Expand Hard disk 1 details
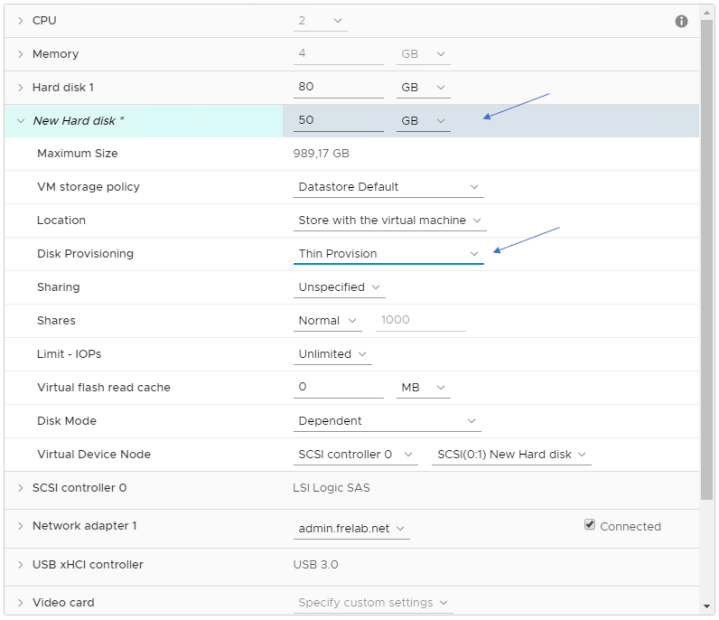This screenshot has height=620, width=719. tap(20, 88)
